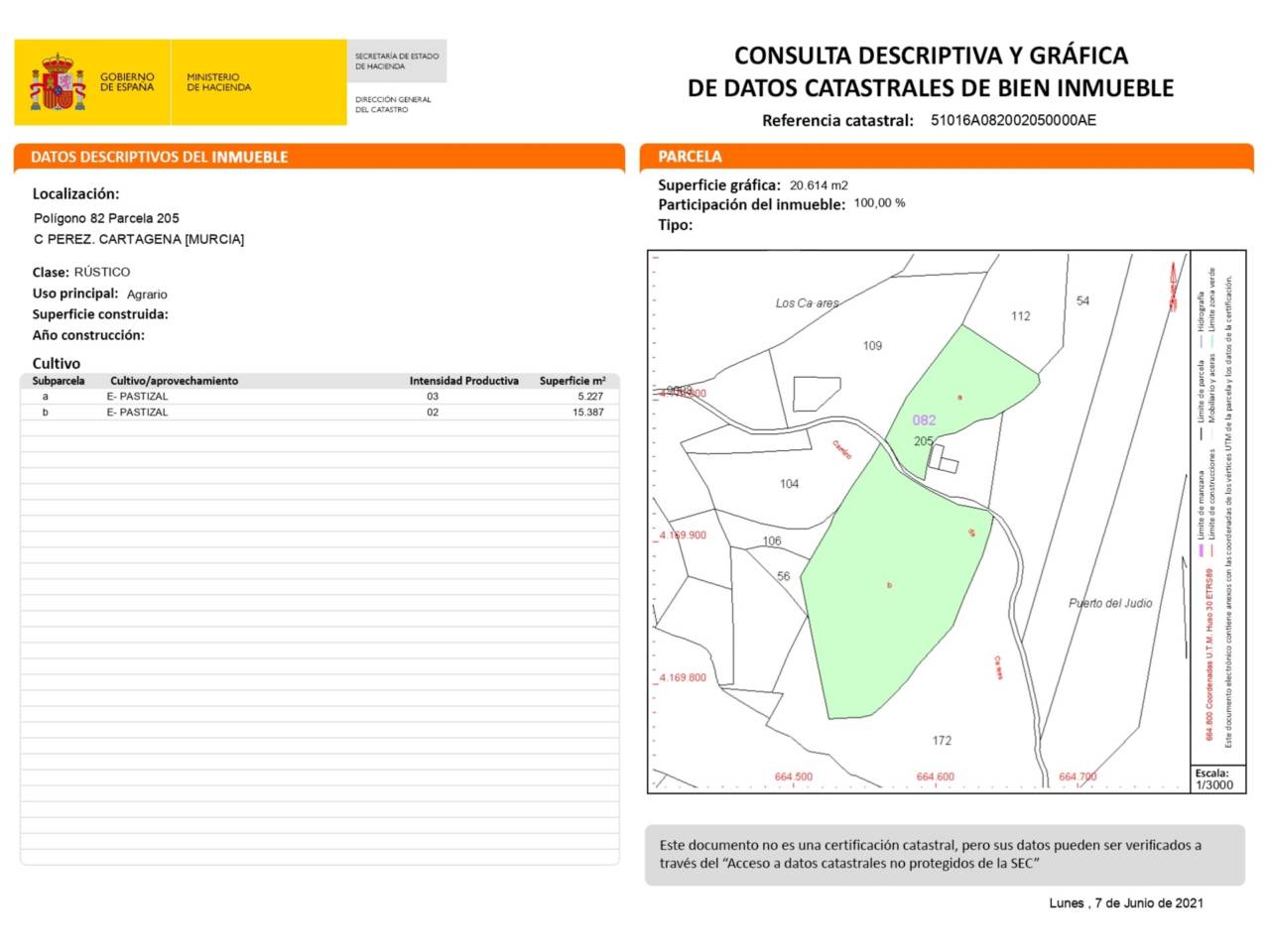1270x952 pixels.
Task: Click parcel 54 label on the map
Action: pyautogui.click(x=1082, y=300)
